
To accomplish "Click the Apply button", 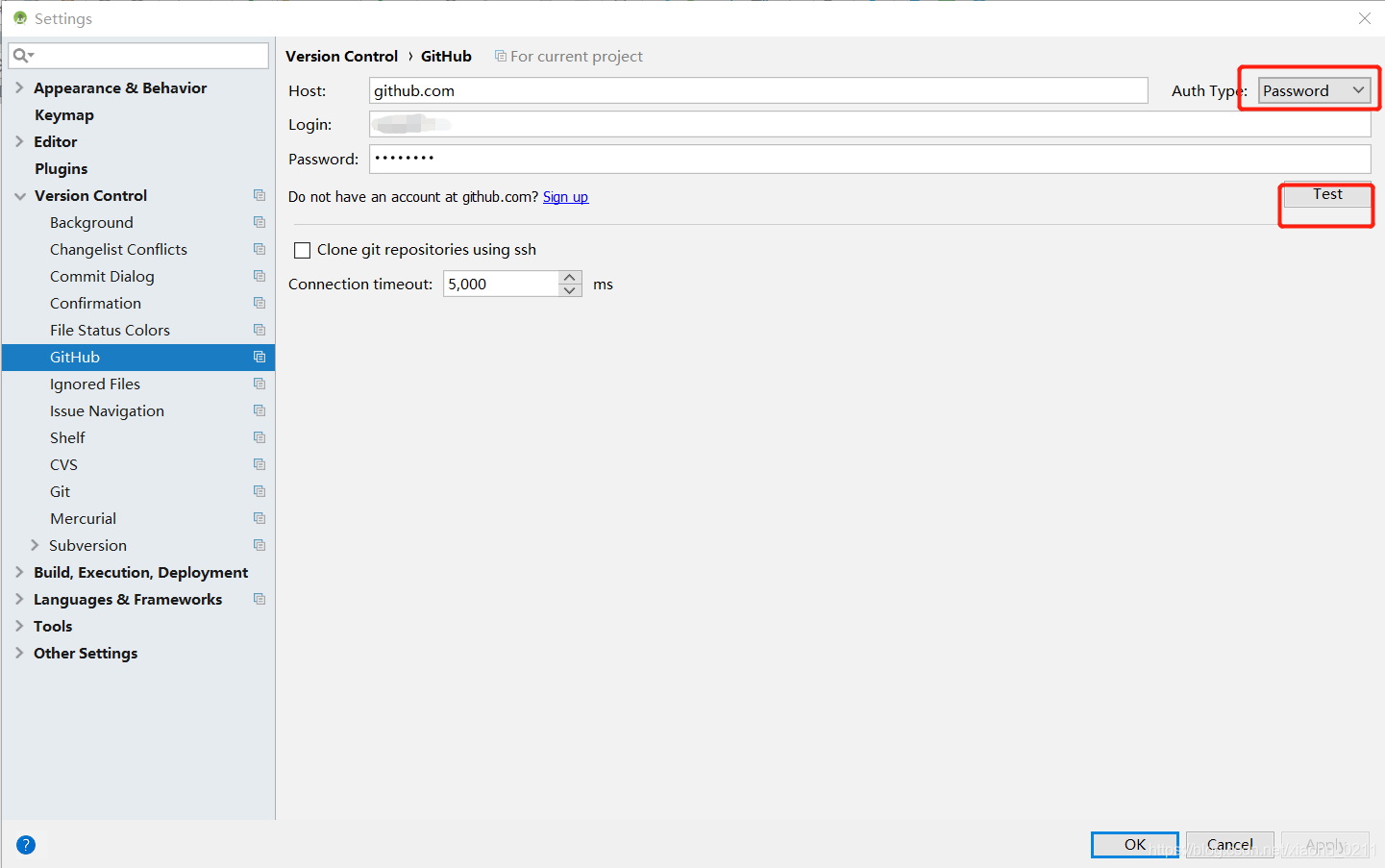I will point(1325,844).
